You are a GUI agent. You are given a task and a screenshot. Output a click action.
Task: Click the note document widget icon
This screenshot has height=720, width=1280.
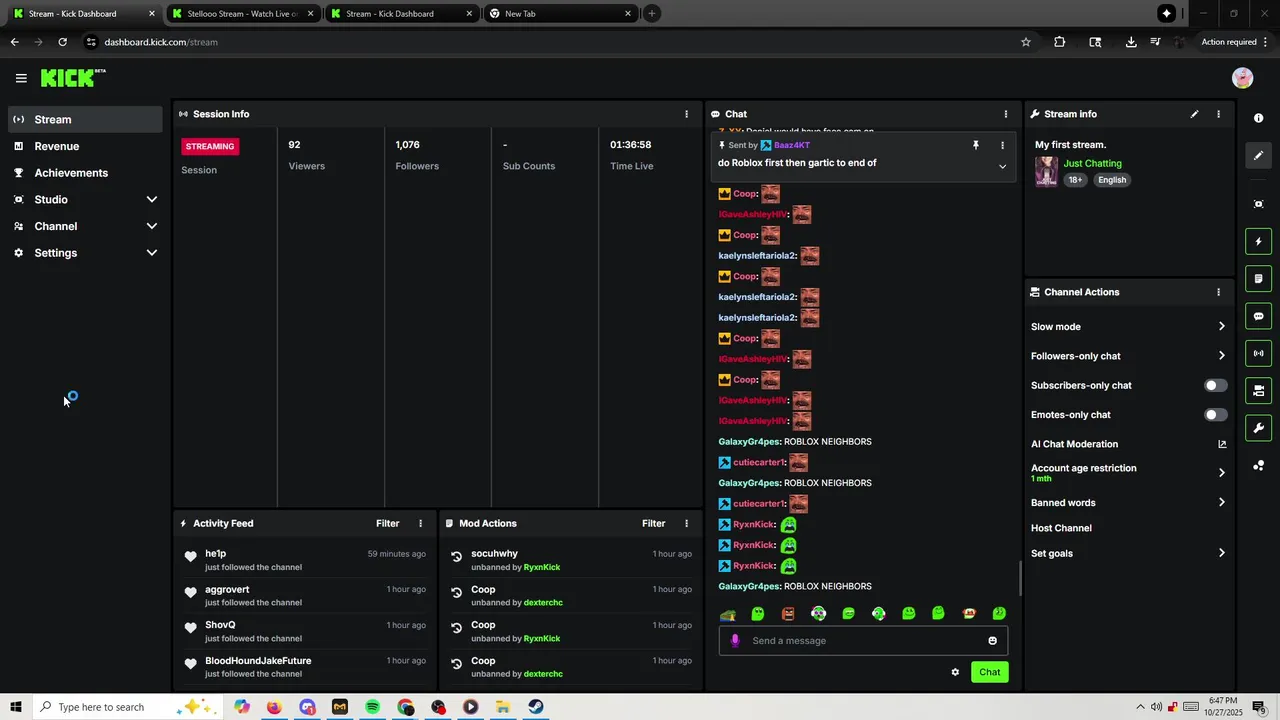coord(1258,278)
